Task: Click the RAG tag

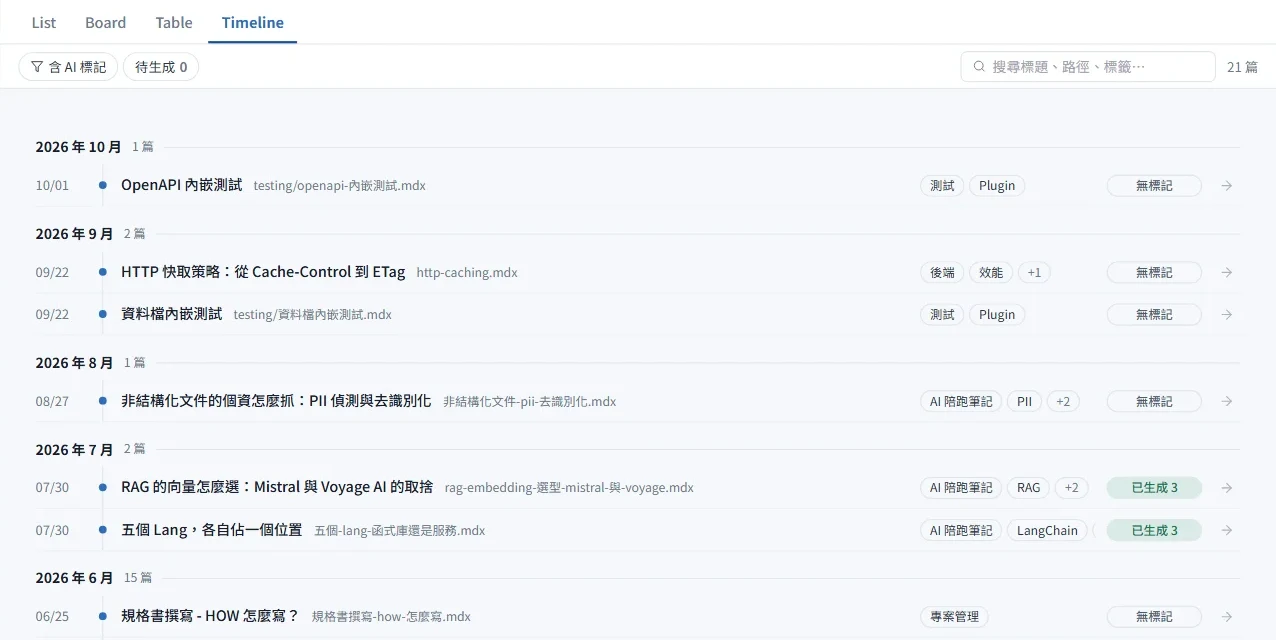Action: [x=1029, y=488]
